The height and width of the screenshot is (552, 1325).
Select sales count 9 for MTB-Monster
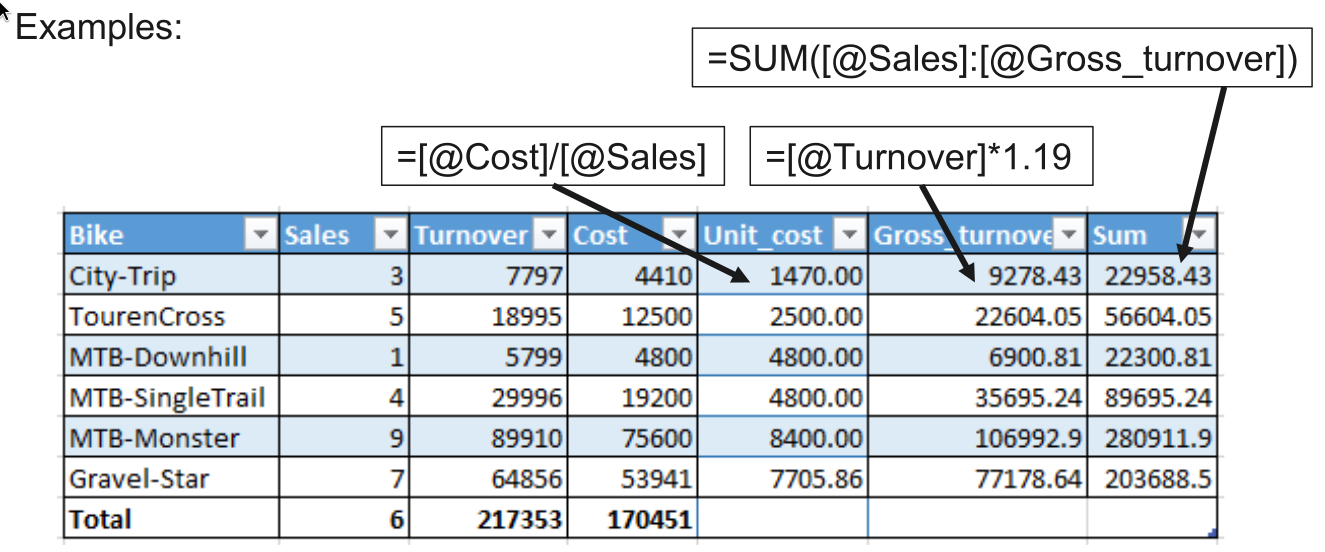[x=343, y=438]
